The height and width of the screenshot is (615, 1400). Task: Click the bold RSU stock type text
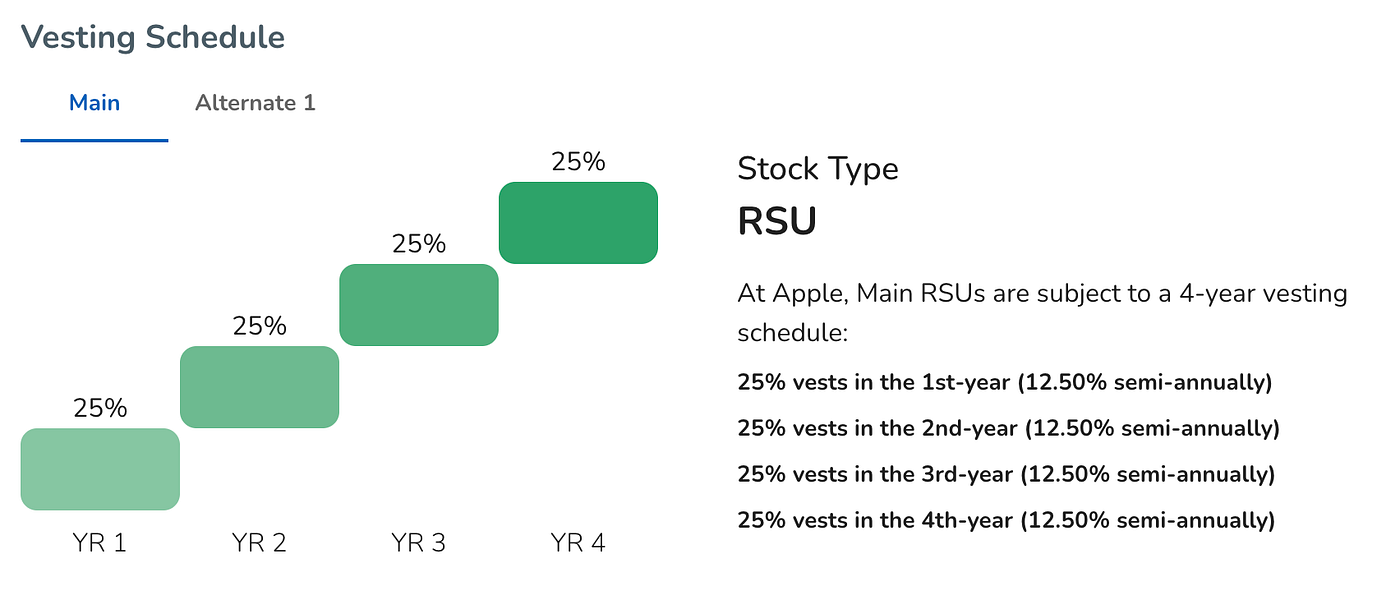[777, 222]
